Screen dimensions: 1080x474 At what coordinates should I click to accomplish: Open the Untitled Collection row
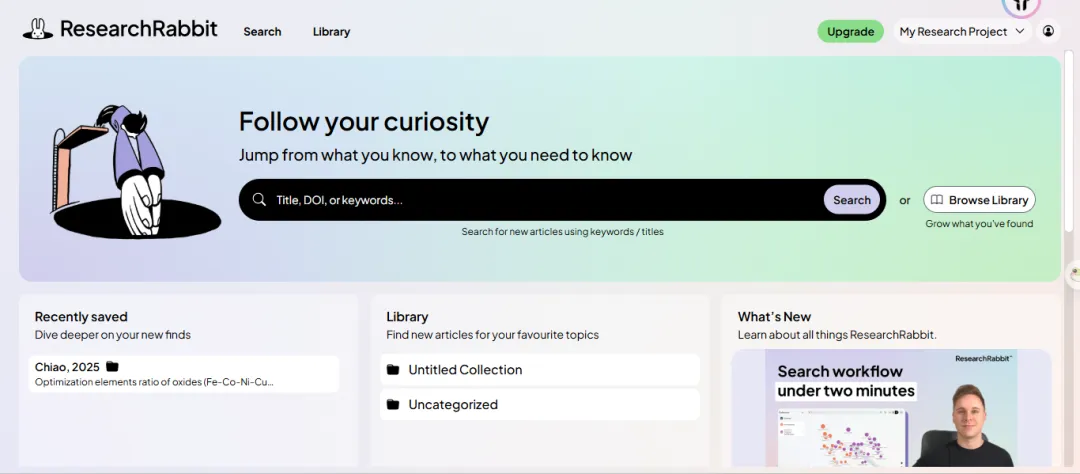(540, 370)
